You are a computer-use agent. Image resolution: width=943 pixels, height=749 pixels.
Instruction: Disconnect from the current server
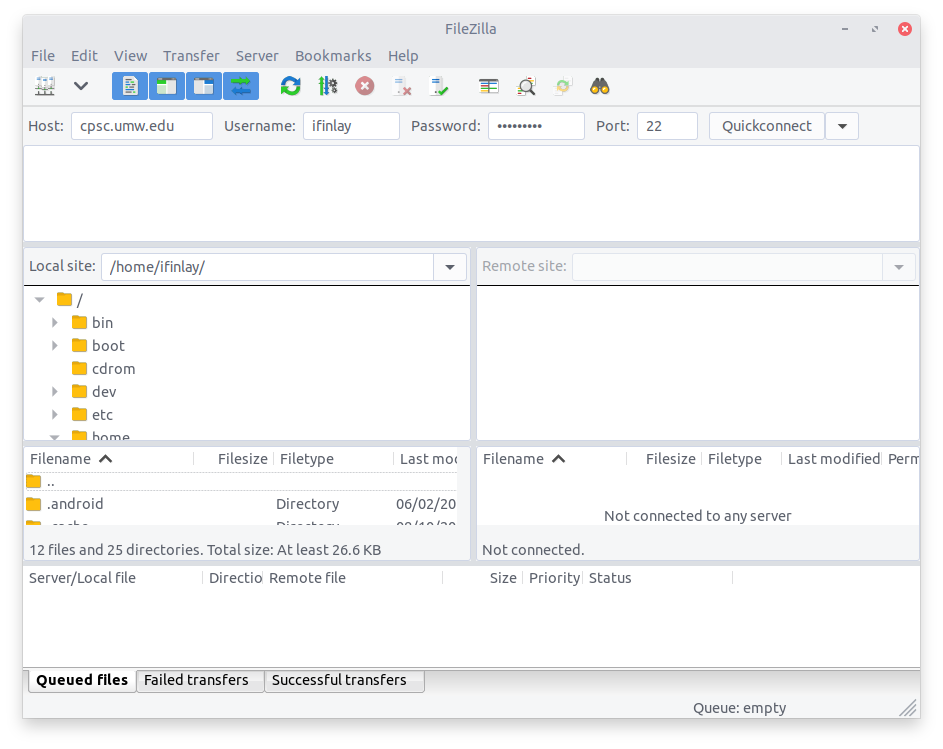(402, 86)
